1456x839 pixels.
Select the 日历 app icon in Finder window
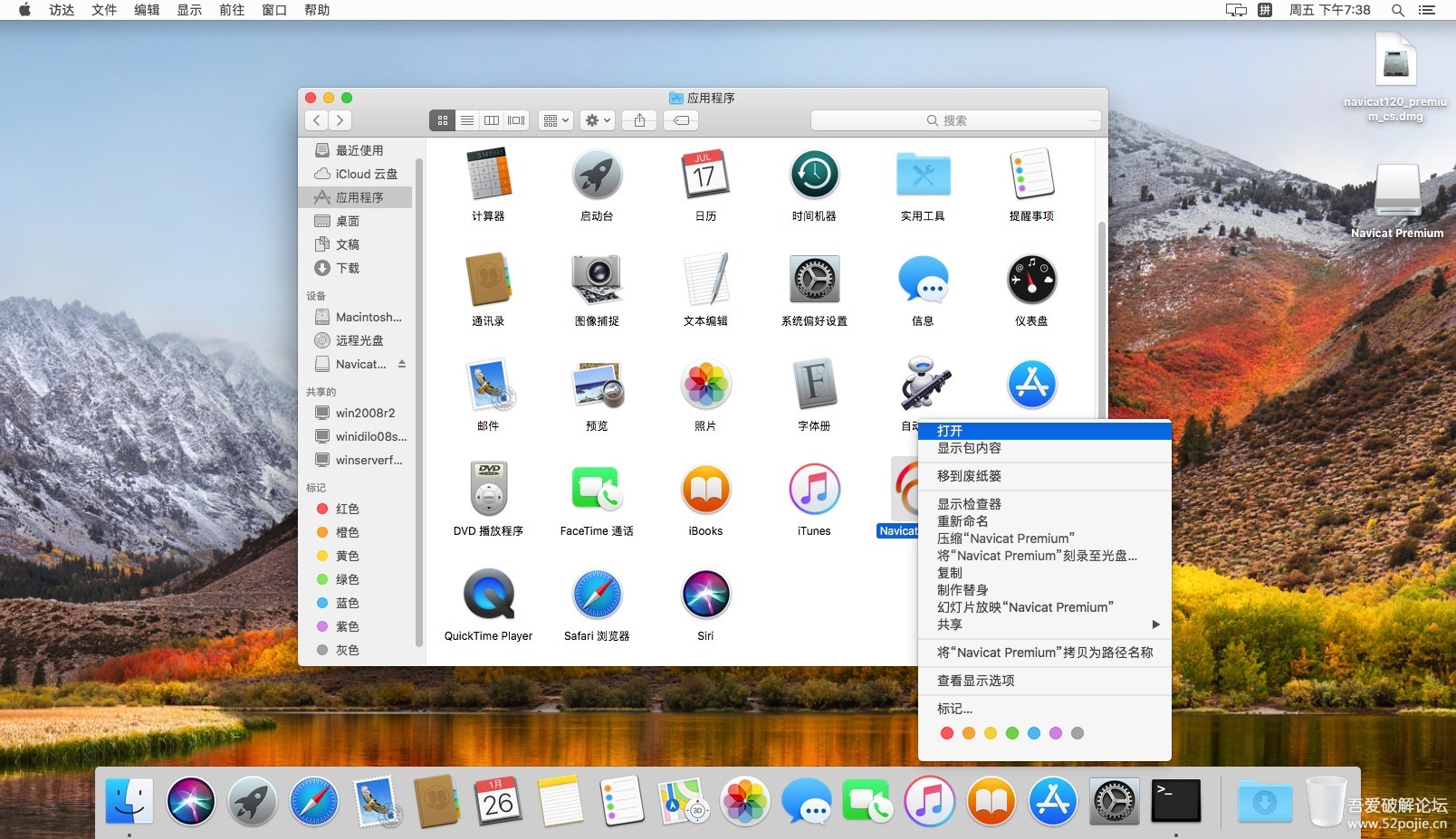pyautogui.click(x=705, y=174)
